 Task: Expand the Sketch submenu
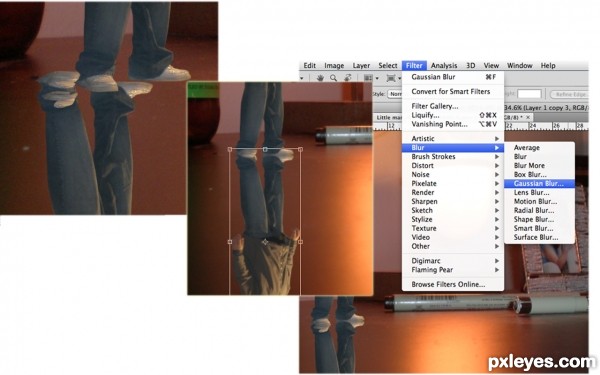coord(453,210)
